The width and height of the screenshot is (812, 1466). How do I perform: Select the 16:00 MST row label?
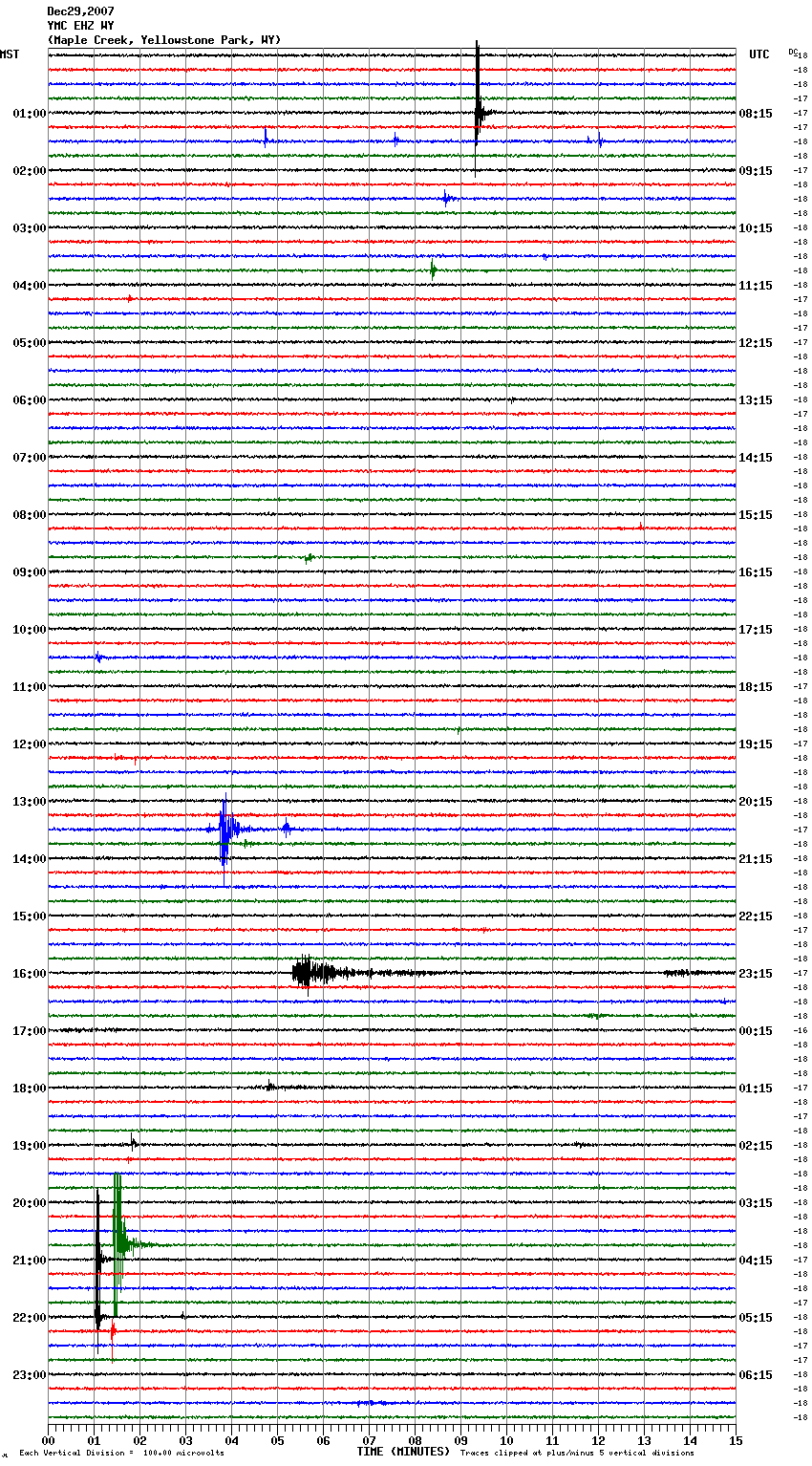pyautogui.click(x=30, y=974)
